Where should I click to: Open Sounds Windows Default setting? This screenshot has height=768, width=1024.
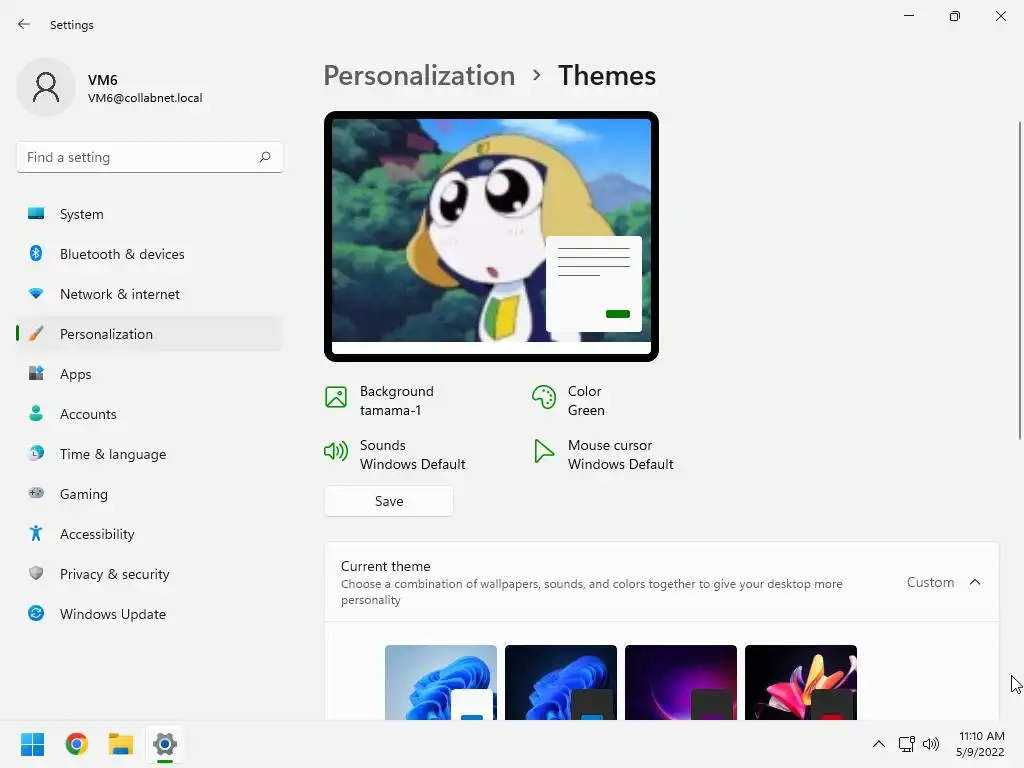(395, 455)
